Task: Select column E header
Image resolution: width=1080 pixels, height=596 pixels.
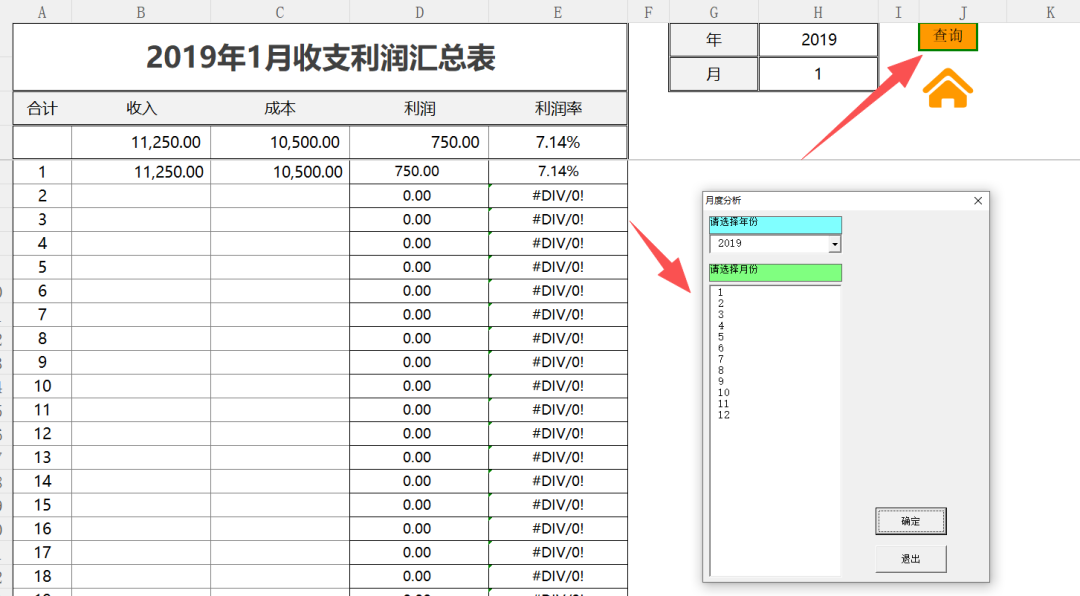Action: coord(557,12)
